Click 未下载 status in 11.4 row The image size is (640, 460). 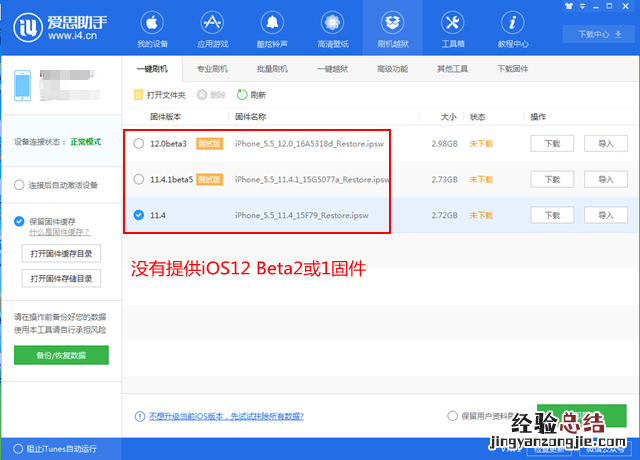(x=481, y=215)
